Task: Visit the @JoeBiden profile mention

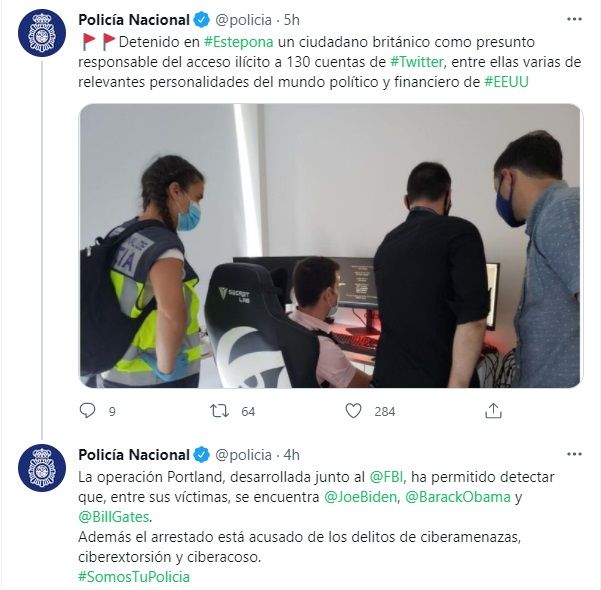Action: (x=360, y=497)
